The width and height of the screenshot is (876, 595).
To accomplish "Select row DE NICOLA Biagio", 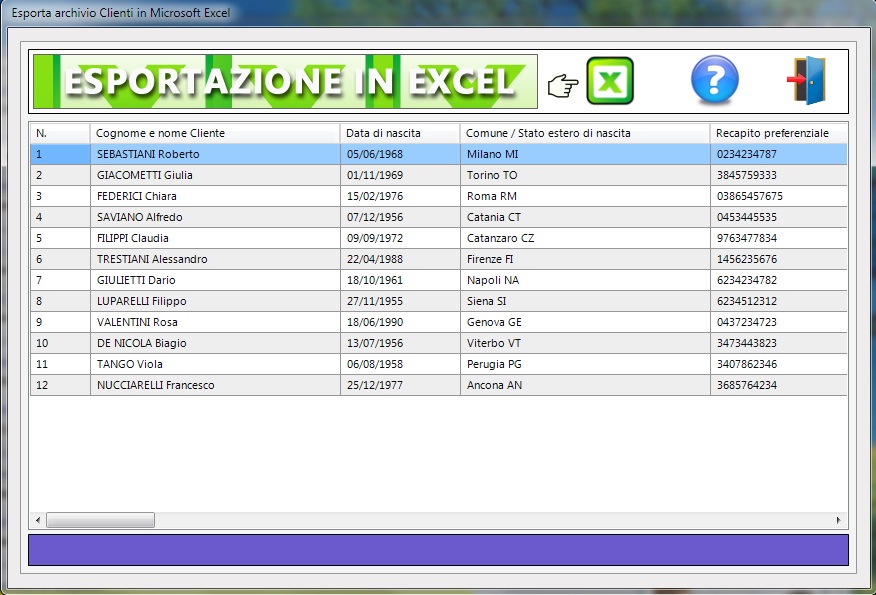I will coord(439,343).
